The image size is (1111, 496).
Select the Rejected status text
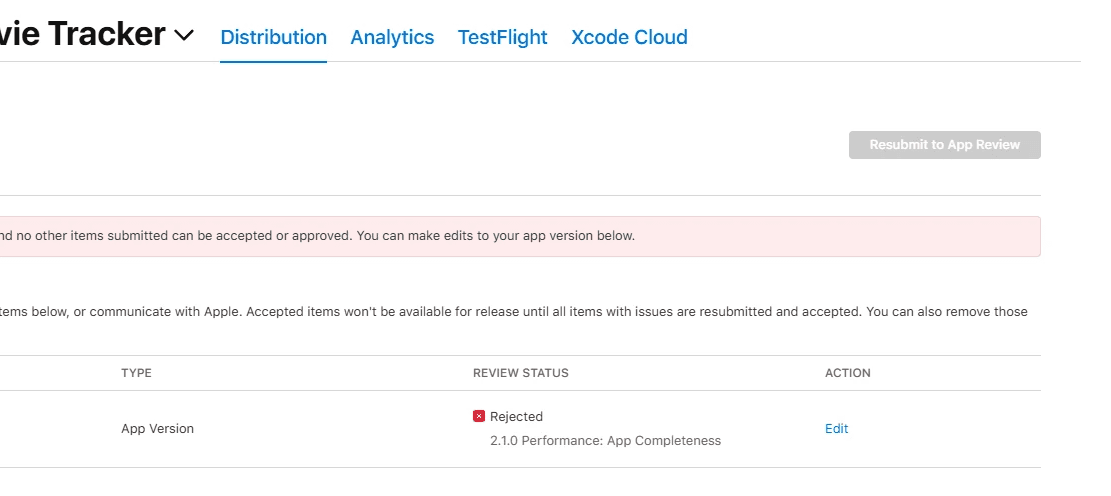[x=516, y=417]
